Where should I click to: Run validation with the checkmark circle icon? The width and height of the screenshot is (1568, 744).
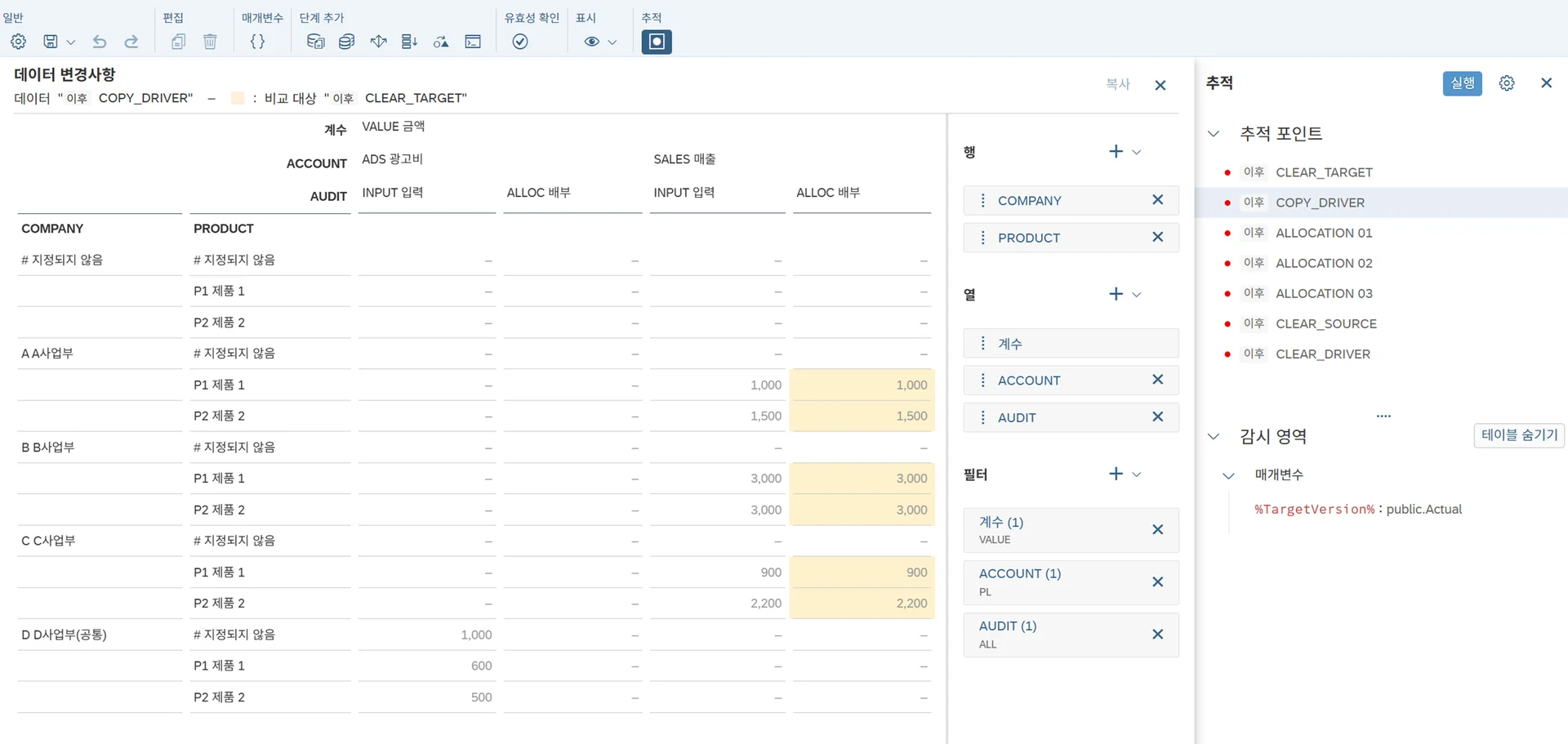point(520,42)
